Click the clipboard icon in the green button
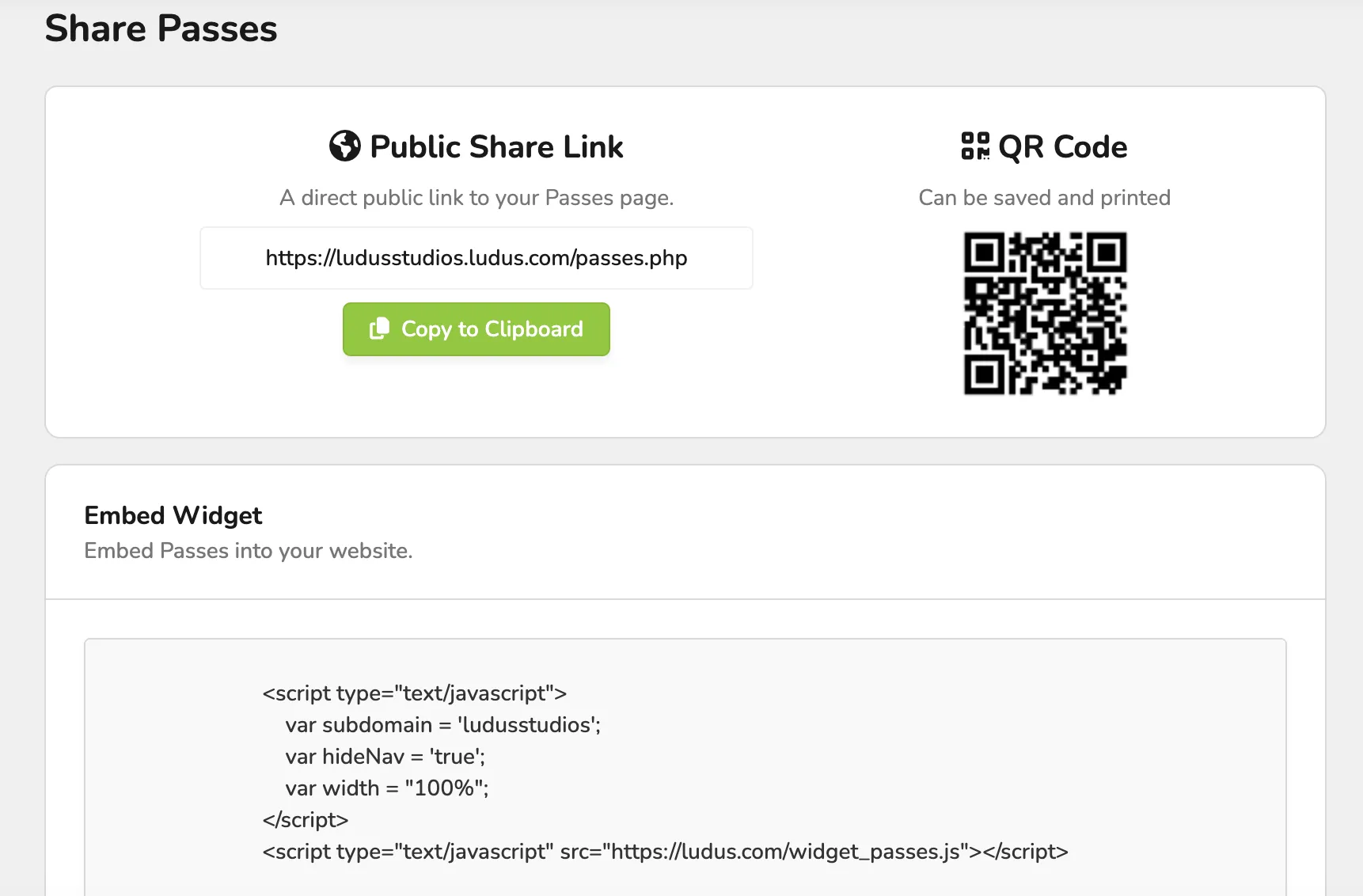The width and height of the screenshot is (1363, 896). pyautogui.click(x=380, y=328)
